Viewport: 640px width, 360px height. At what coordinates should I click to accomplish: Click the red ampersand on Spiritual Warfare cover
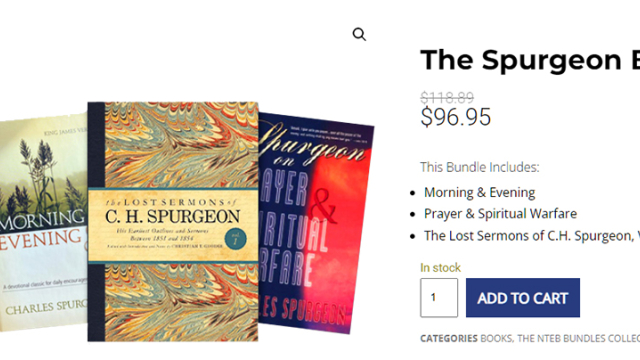(324, 206)
